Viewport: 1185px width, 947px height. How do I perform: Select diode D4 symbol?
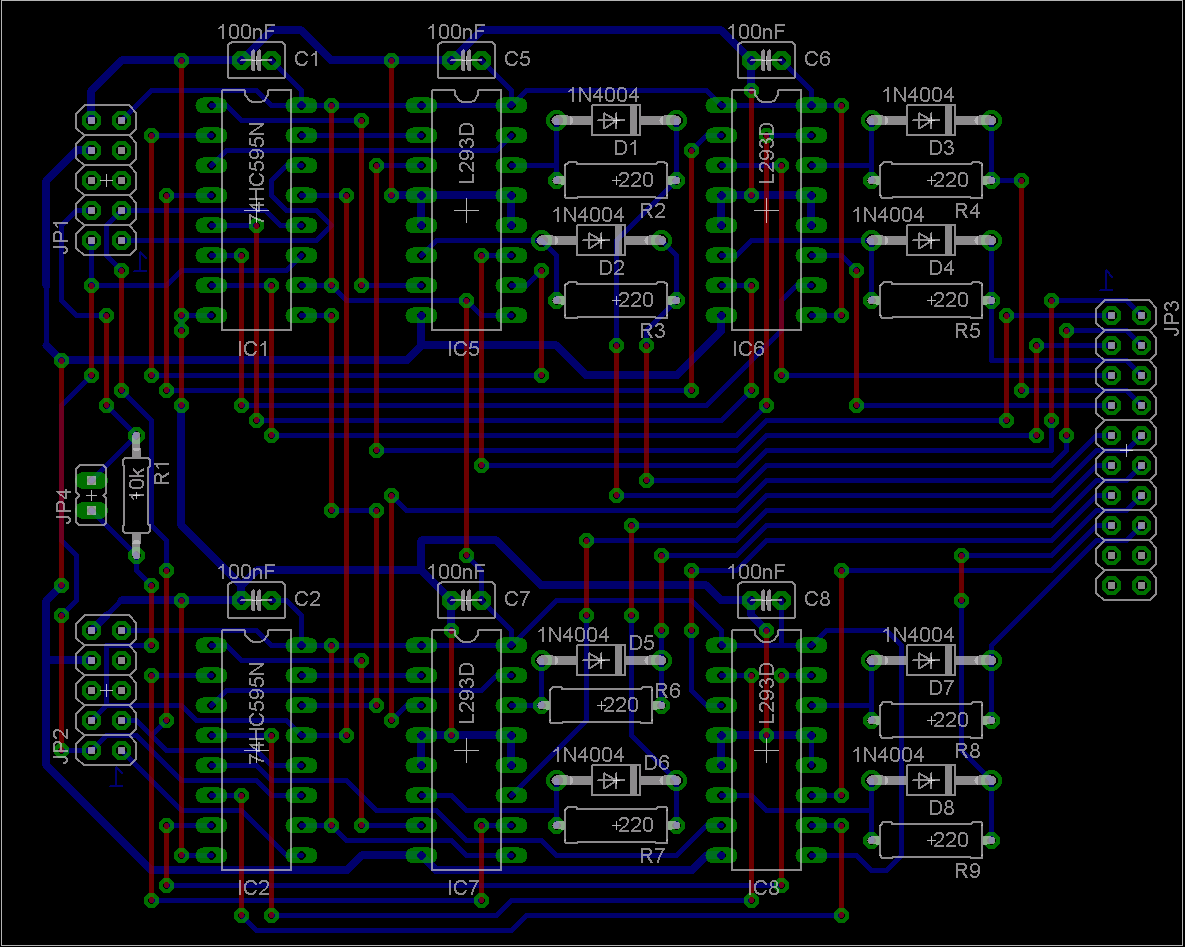931,240
